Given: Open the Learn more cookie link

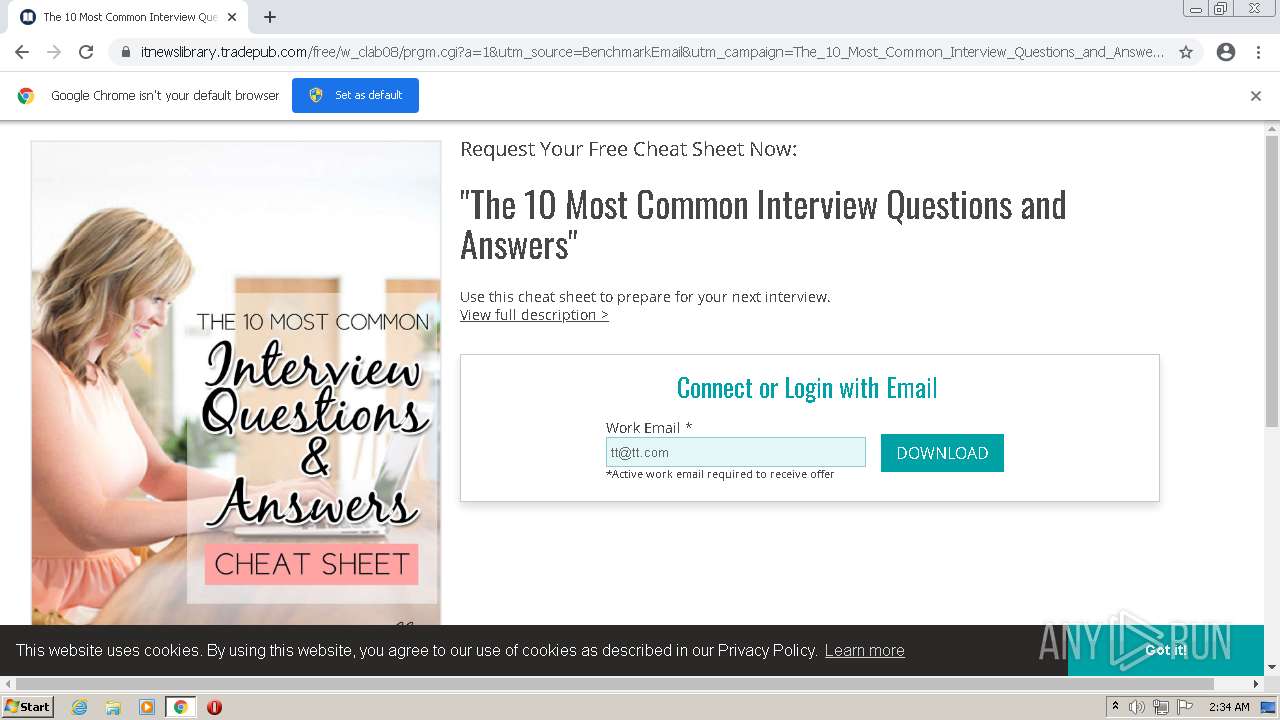Looking at the screenshot, I should coord(864,650).
